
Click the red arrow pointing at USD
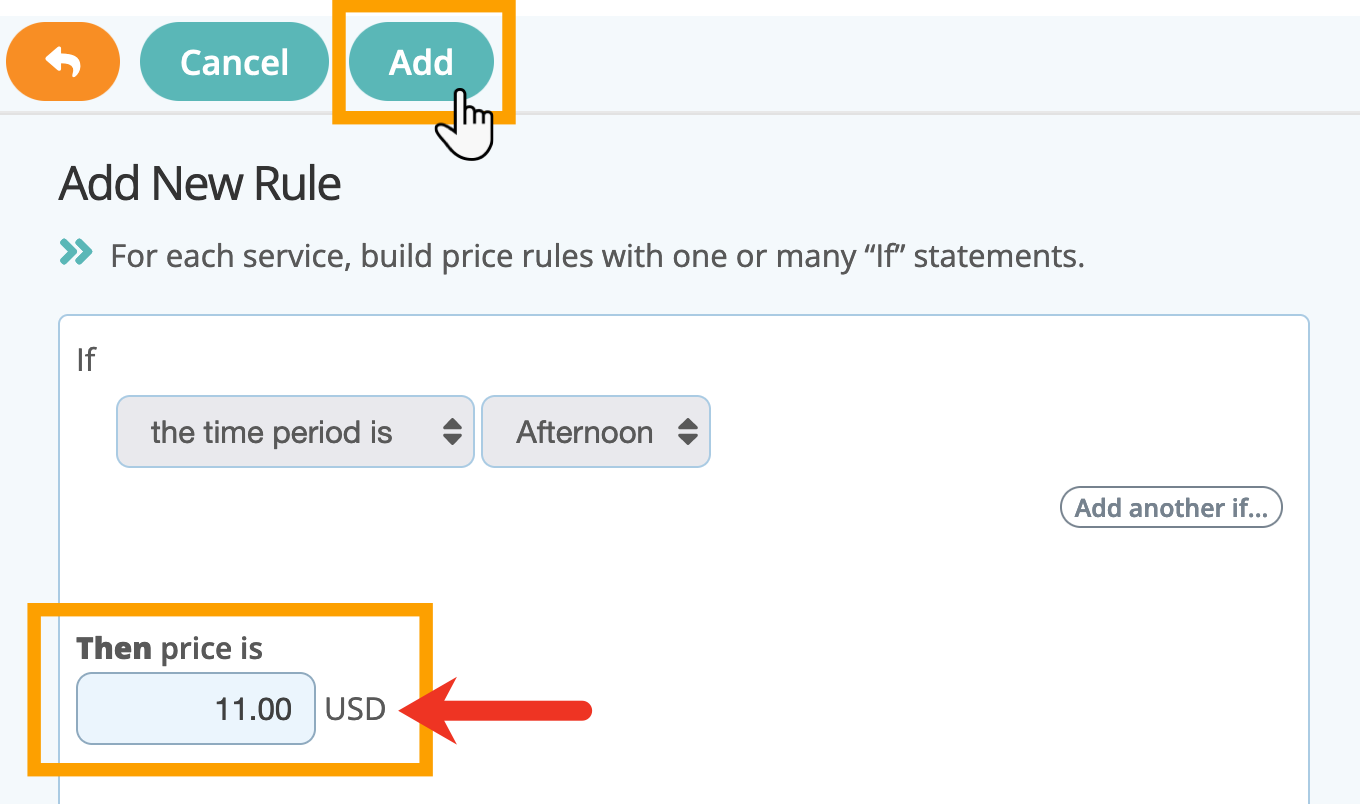click(496, 710)
